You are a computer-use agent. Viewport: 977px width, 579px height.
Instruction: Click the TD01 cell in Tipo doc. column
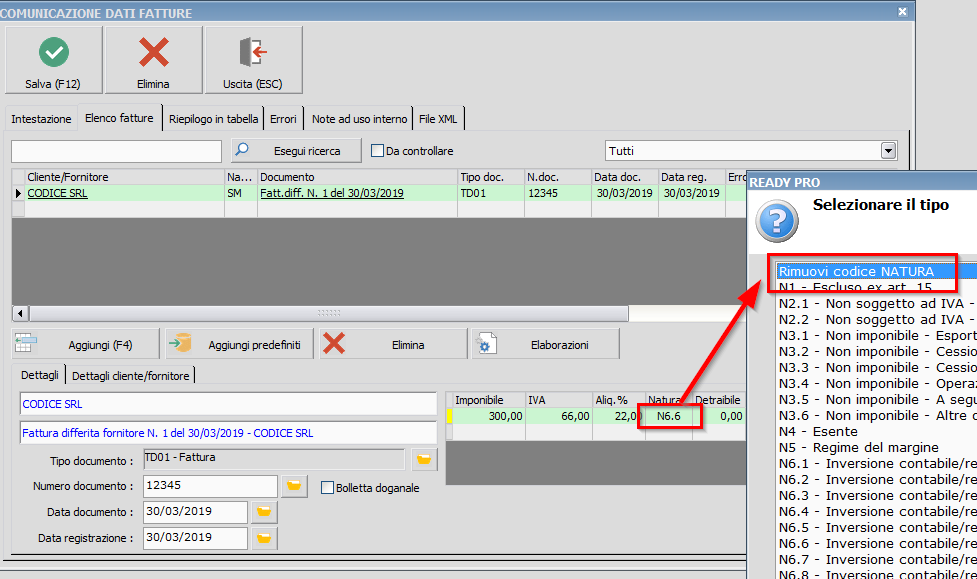point(490,193)
